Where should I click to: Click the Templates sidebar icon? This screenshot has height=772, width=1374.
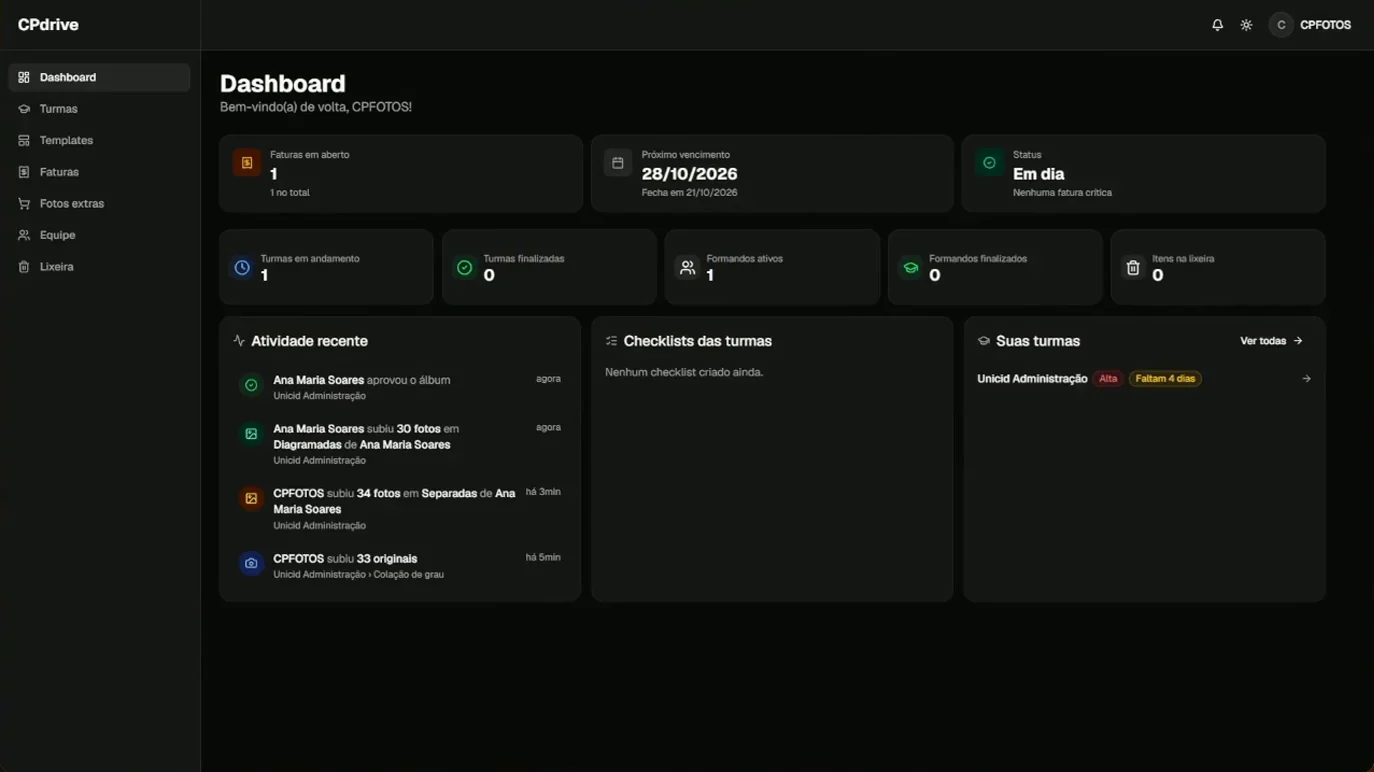[x=24, y=141]
